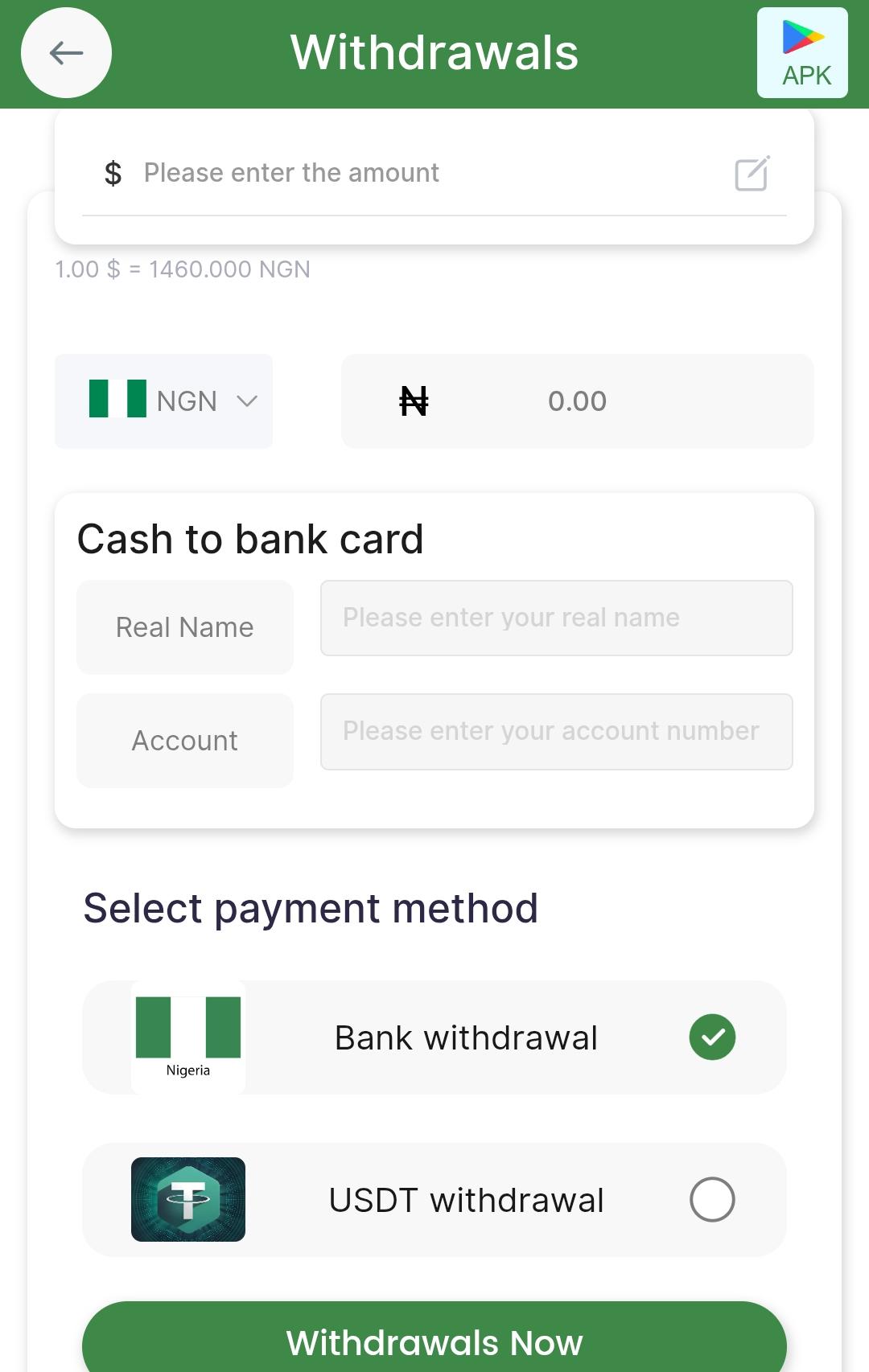Open the APK download icon

tap(802, 53)
